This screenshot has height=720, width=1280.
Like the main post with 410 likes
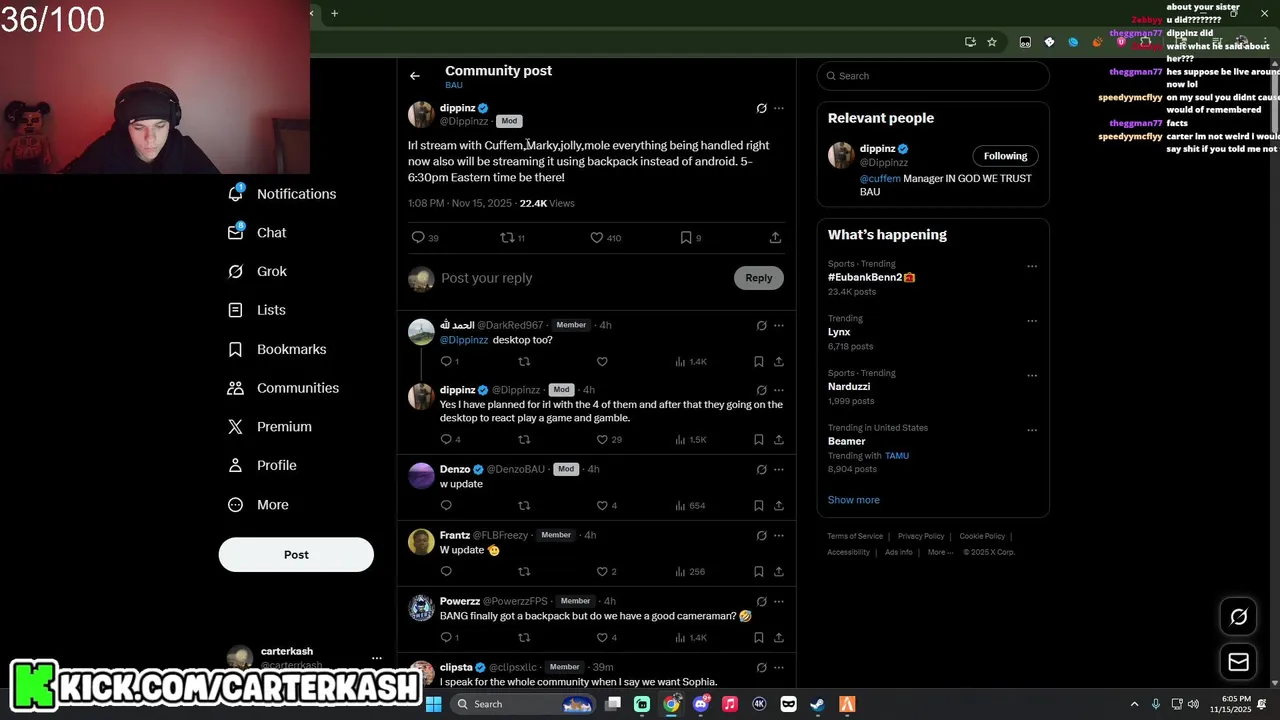tap(605, 238)
